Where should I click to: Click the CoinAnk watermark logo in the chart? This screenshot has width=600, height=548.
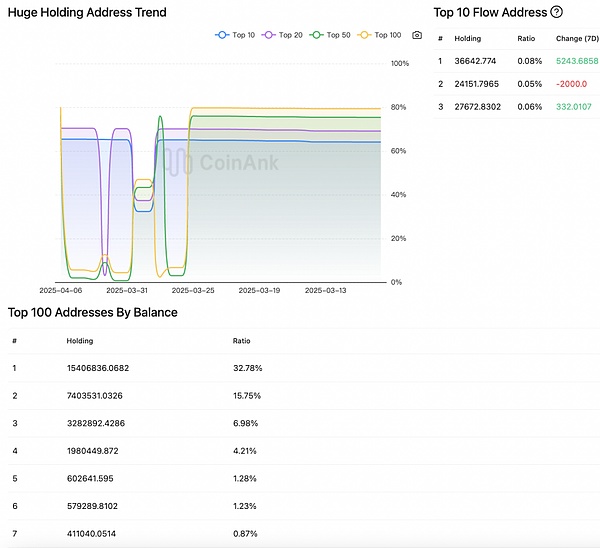(x=222, y=163)
